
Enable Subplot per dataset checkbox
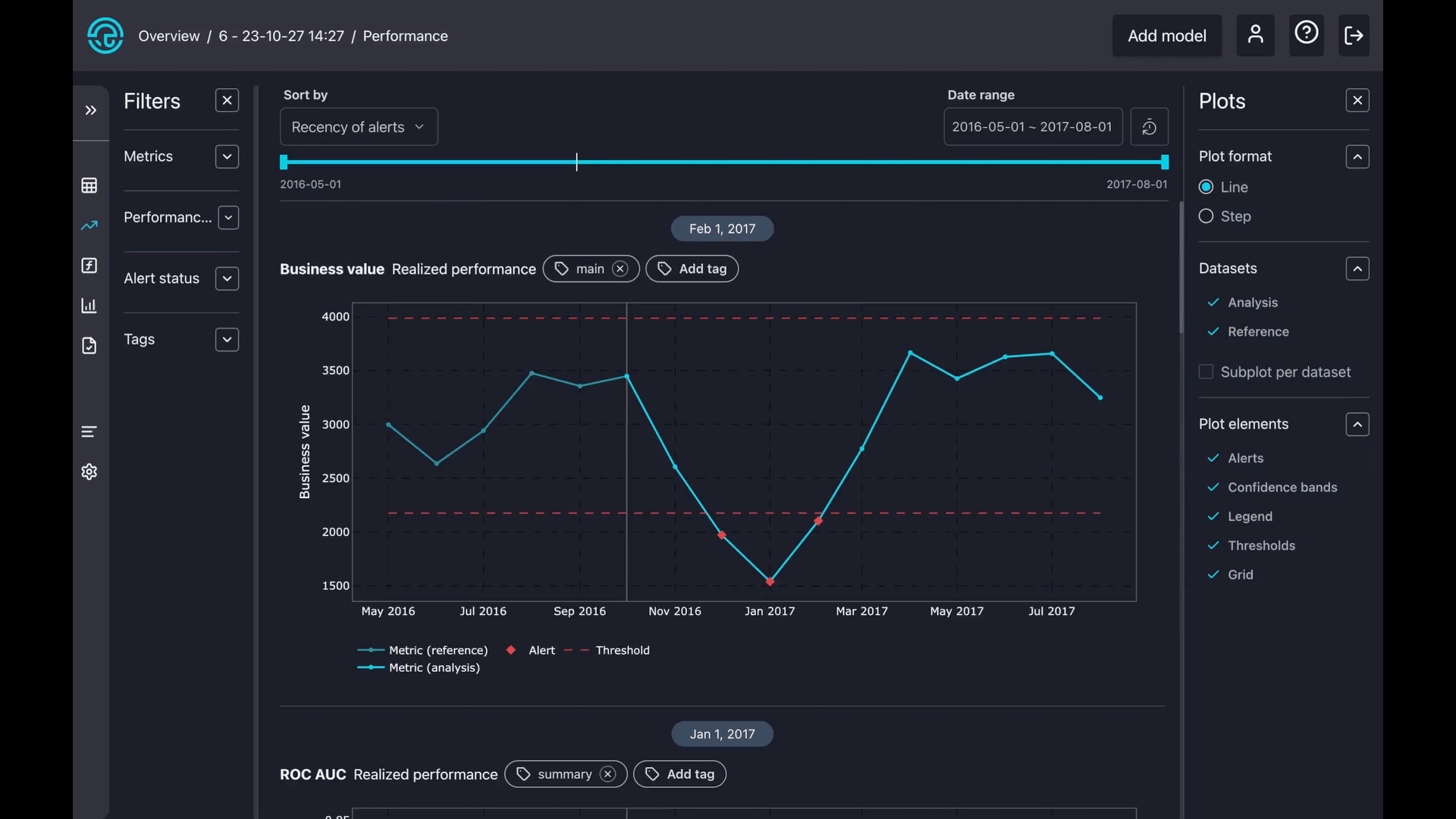[x=1206, y=372]
